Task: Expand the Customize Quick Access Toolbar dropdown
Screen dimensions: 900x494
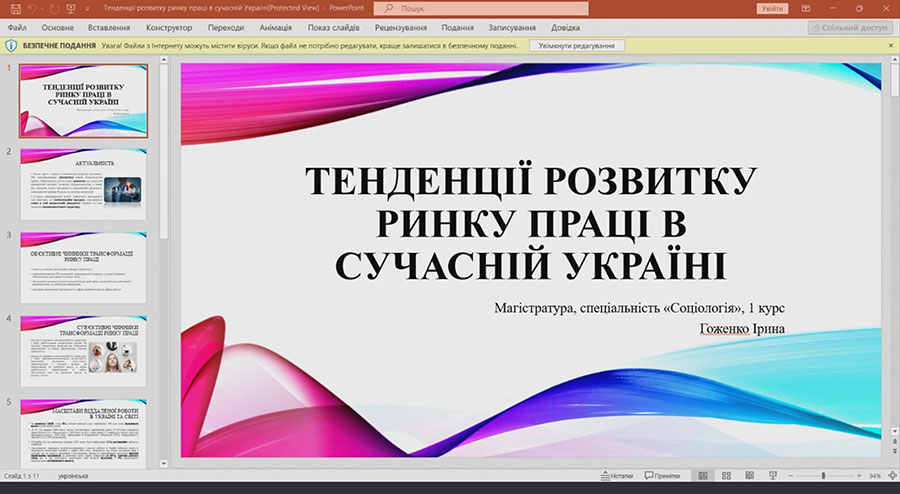Action: pyautogui.click(x=89, y=8)
